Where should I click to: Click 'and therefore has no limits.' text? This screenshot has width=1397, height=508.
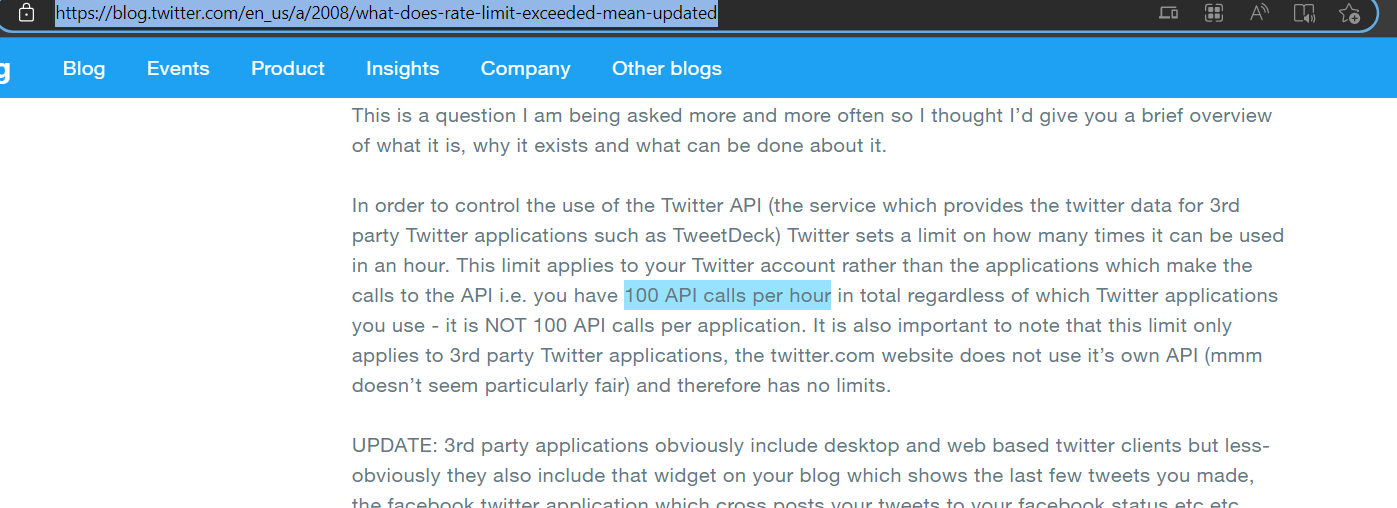pyautogui.click(x=763, y=386)
